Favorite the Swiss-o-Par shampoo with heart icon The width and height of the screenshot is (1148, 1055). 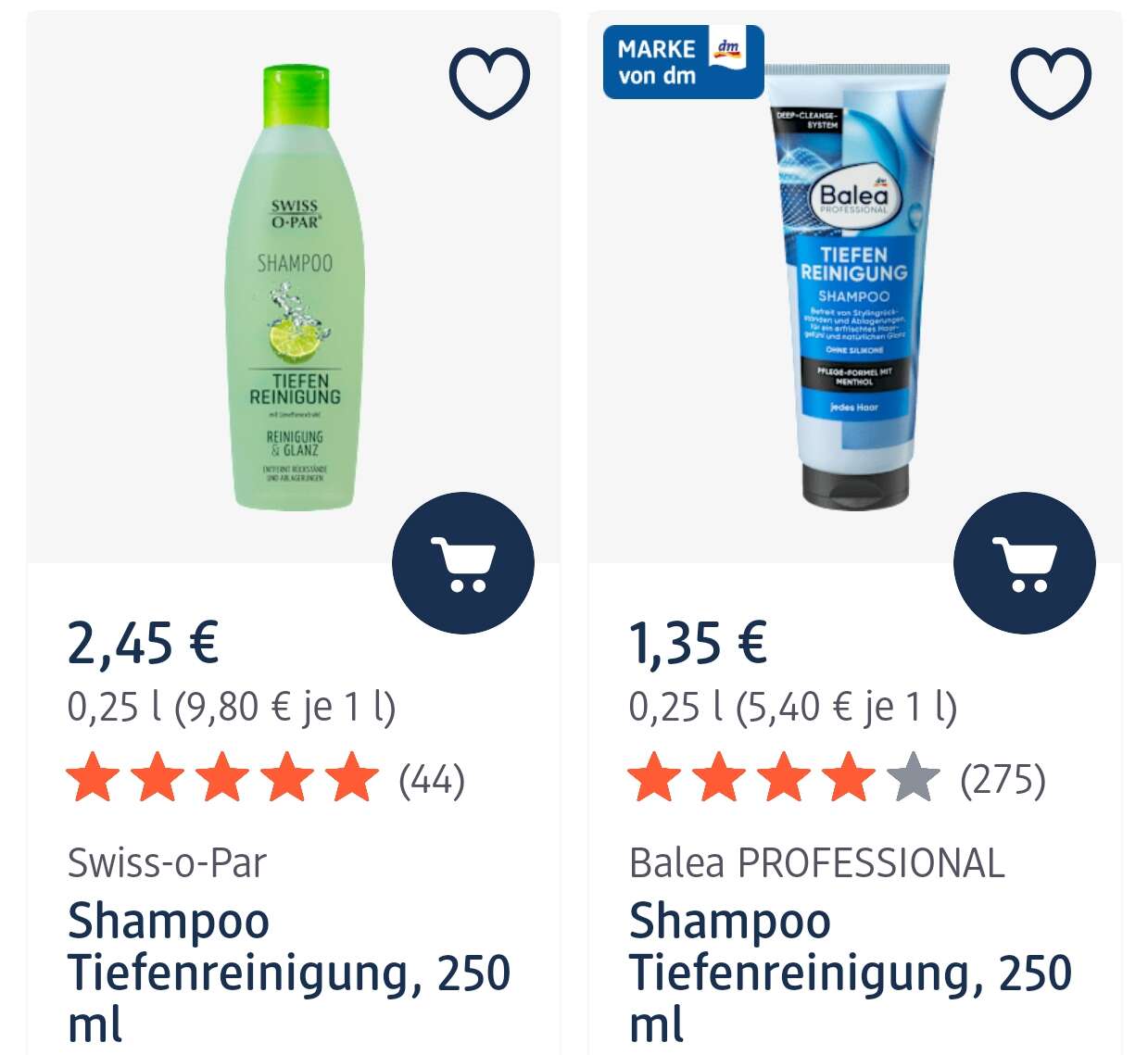pos(489,82)
